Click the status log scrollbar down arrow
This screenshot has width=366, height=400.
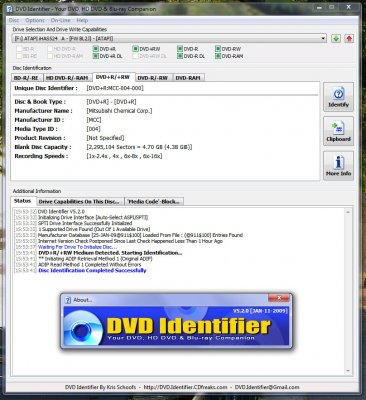[x=348, y=371]
